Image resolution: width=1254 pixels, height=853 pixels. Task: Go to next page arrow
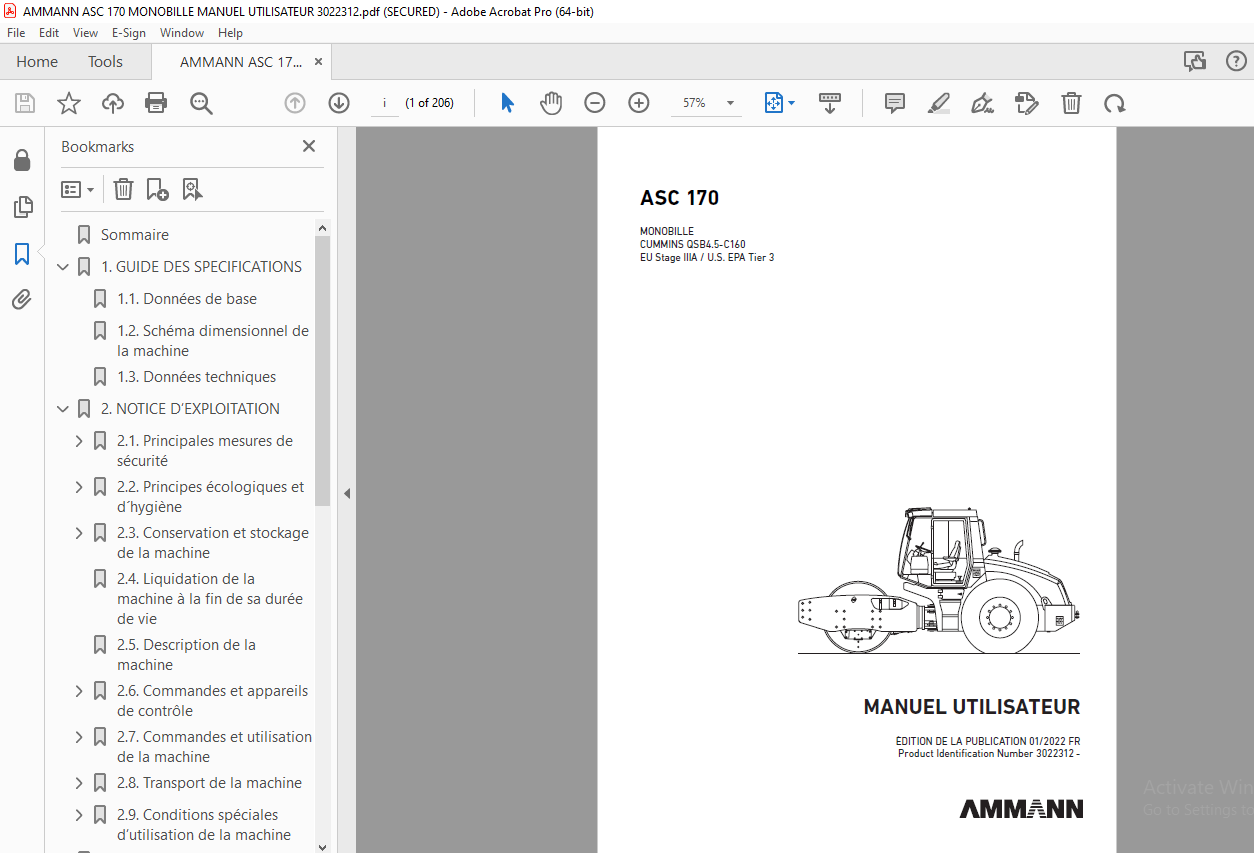coord(339,103)
